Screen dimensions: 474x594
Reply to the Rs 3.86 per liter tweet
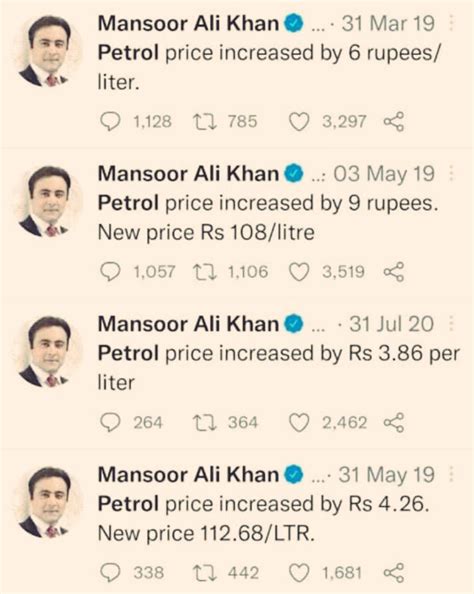point(110,423)
